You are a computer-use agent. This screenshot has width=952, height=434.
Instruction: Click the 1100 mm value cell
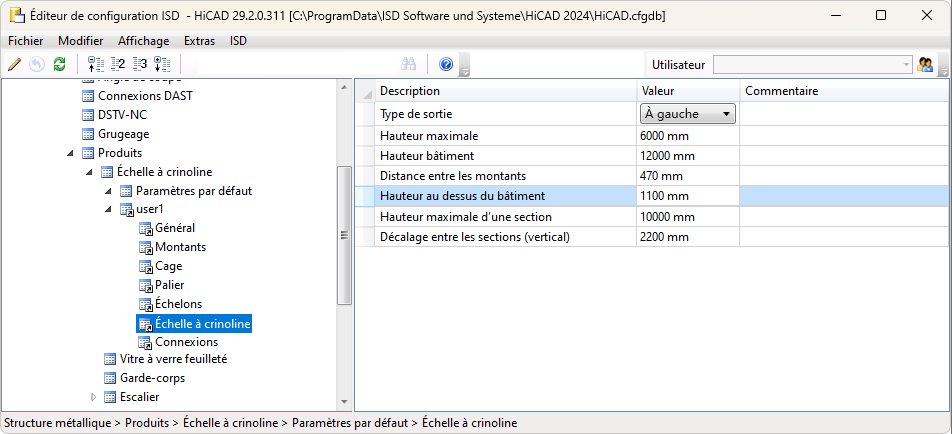click(688, 196)
